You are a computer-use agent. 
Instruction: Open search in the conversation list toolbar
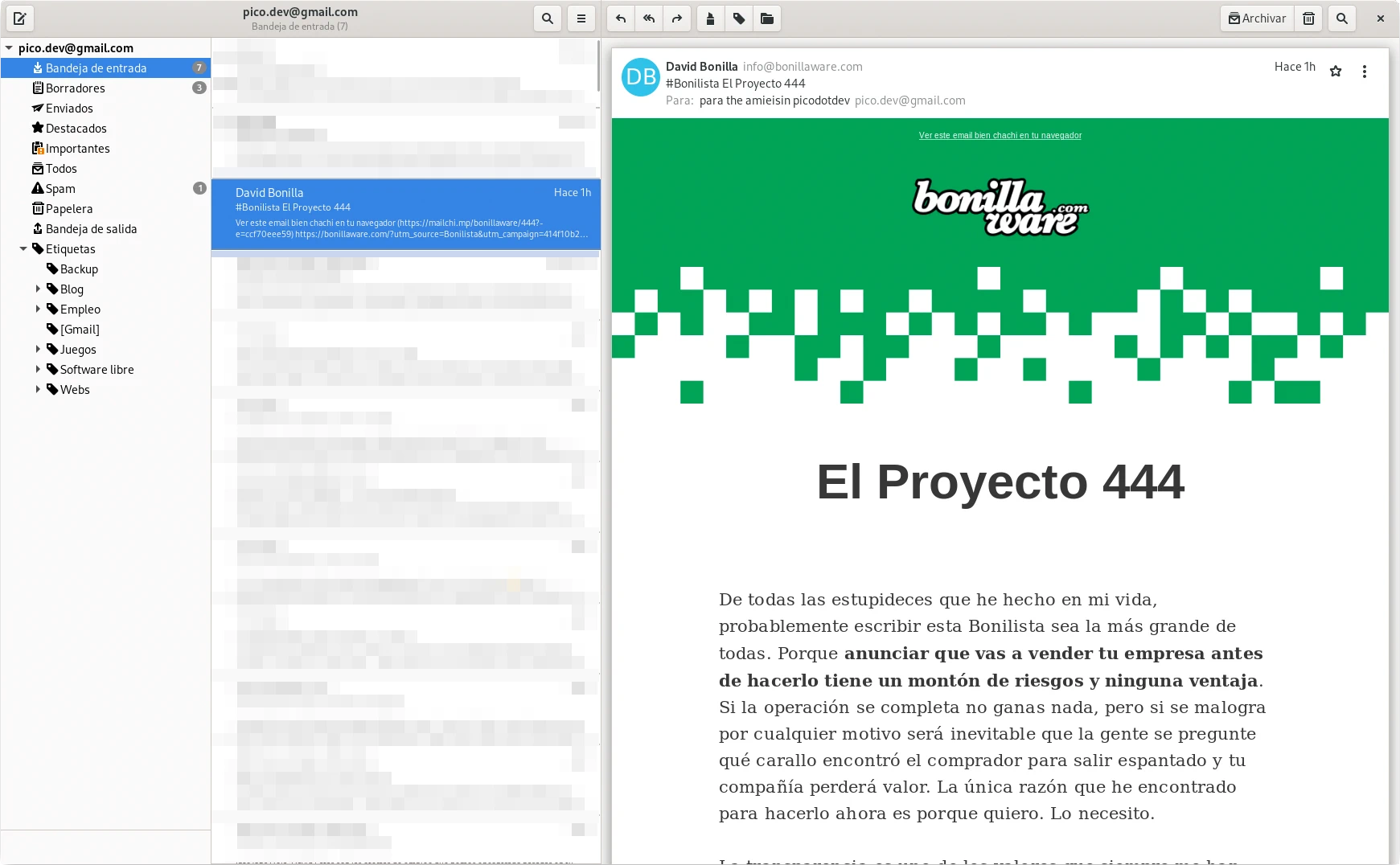(x=548, y=18)
